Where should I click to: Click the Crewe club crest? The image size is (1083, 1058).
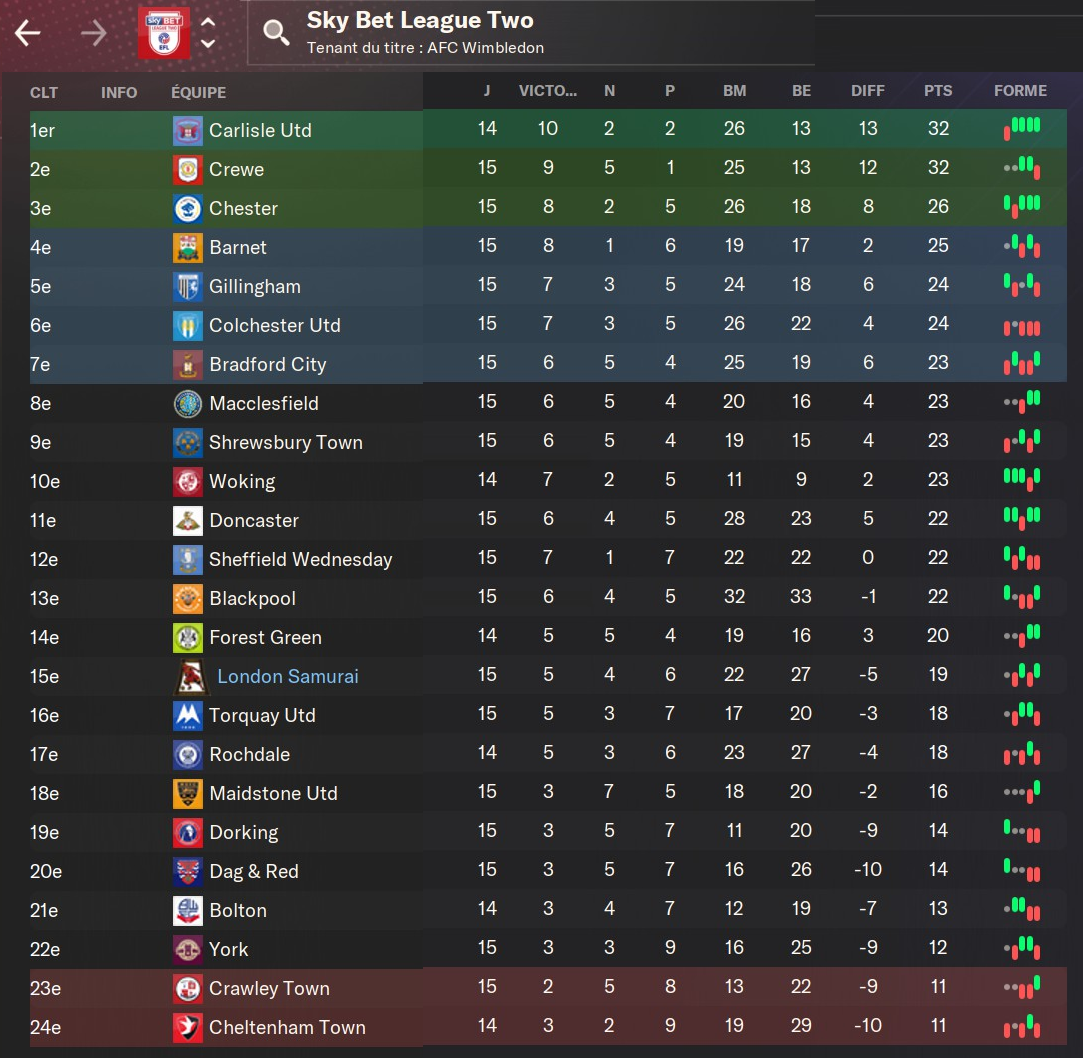click(x=187, y=169)
